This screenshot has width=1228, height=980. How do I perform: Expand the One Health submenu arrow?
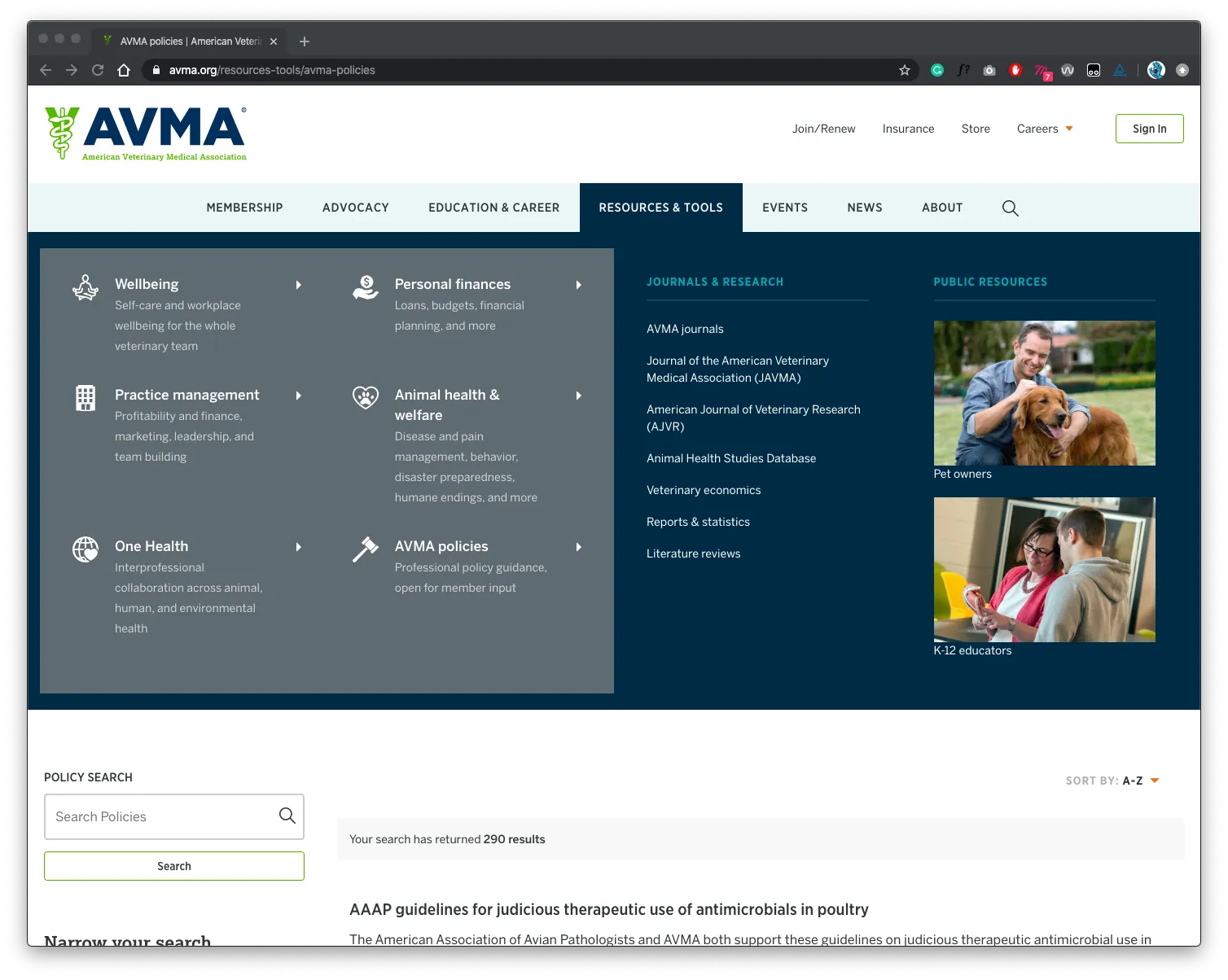pos(299,547)
